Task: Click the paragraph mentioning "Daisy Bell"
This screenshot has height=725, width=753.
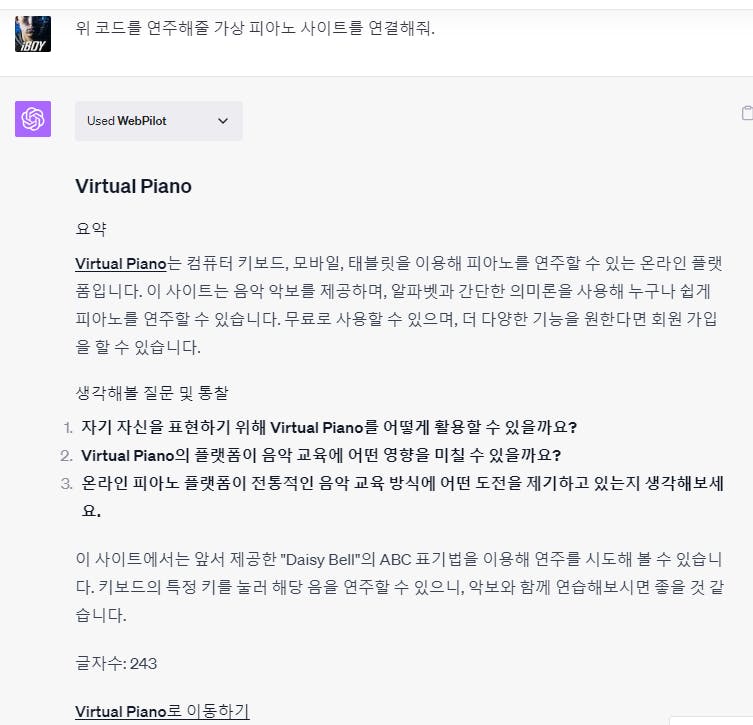Action: point(399,587)
